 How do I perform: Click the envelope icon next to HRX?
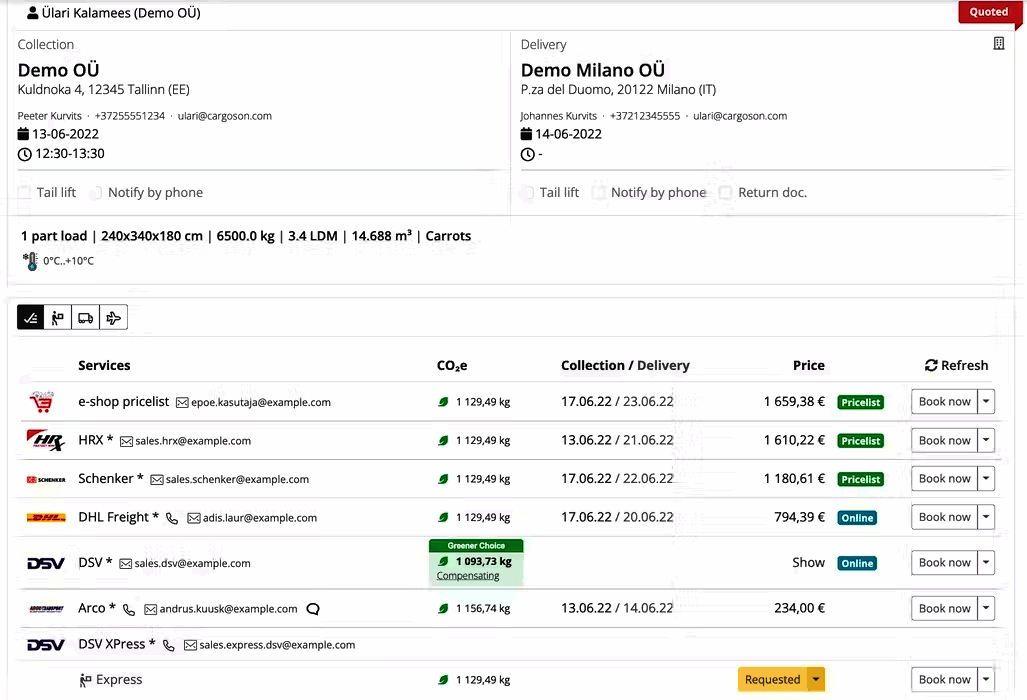pos(126,441)
